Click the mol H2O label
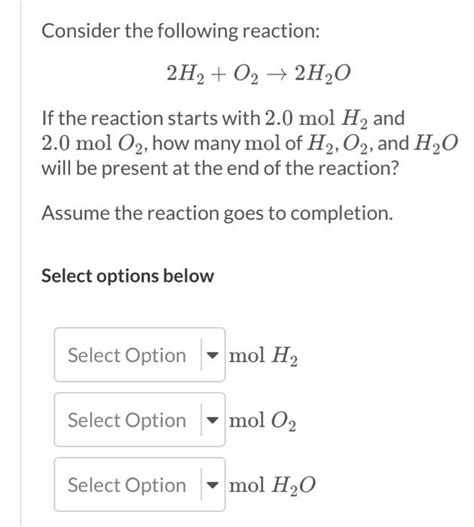Viewport: 474px width, 527px height. coord(272,486)
